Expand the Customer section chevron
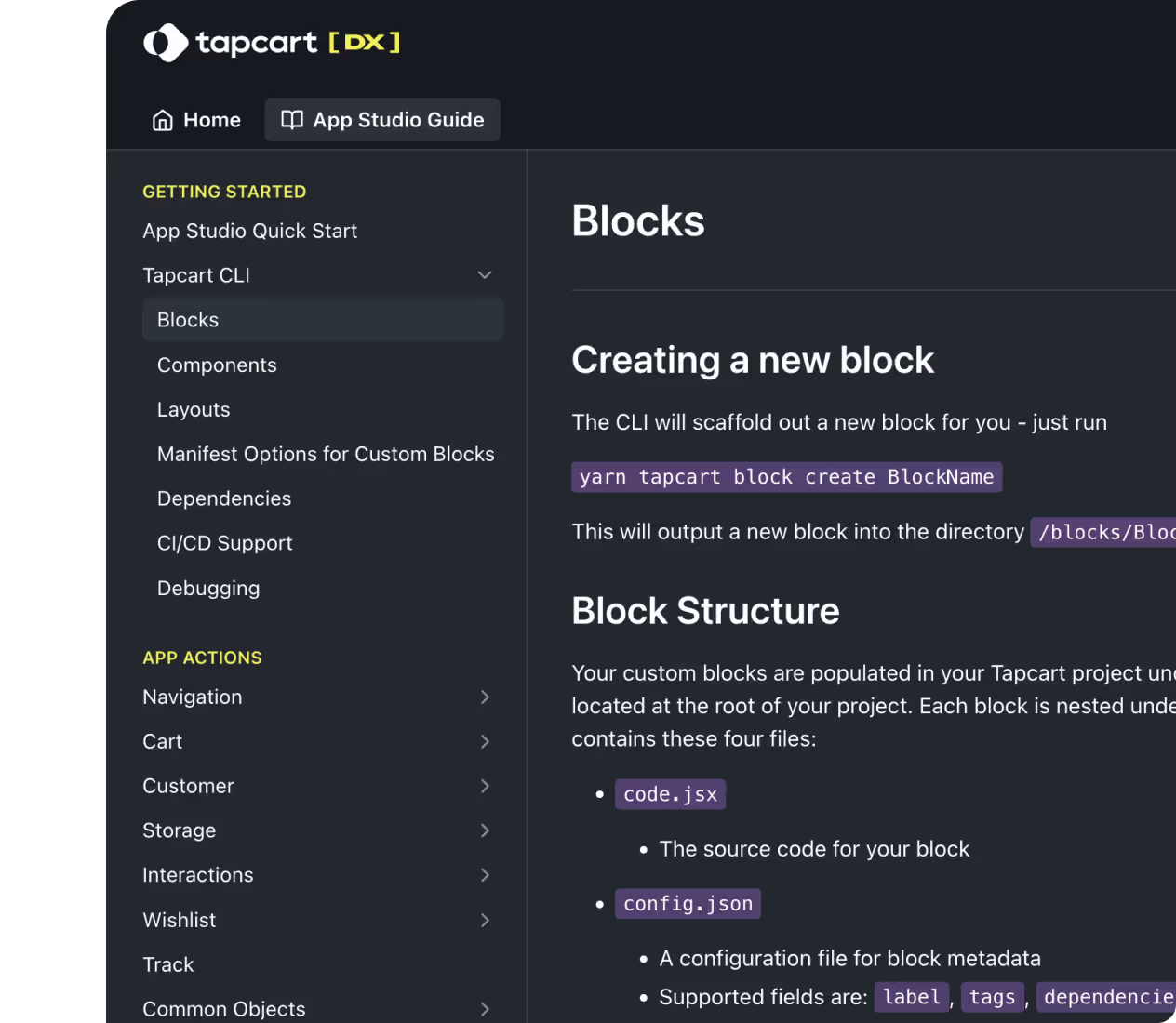 [485, 786]
